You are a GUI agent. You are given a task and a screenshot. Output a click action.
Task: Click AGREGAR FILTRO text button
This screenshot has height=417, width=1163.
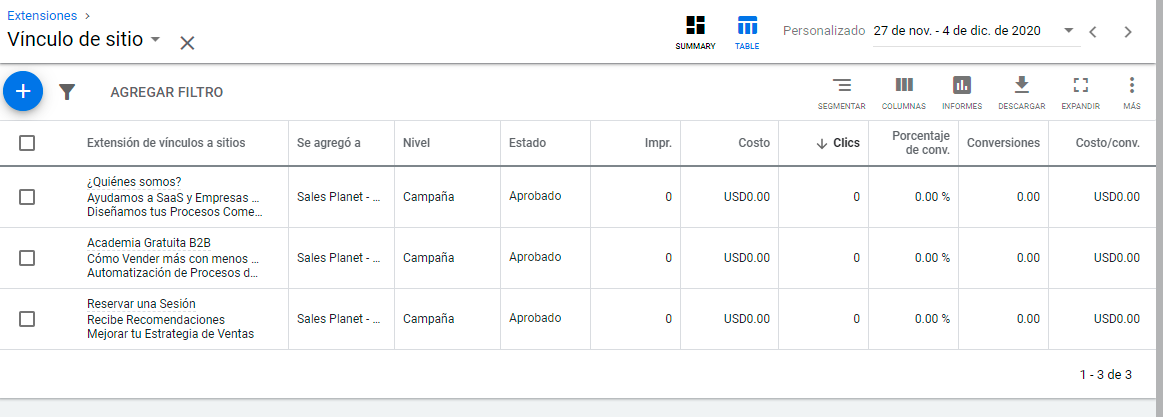coord(167,92)
